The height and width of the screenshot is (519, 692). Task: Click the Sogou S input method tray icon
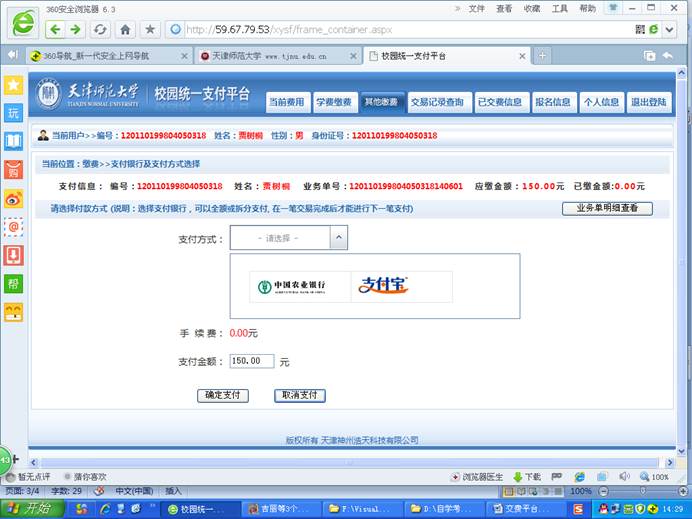[578, 509]
